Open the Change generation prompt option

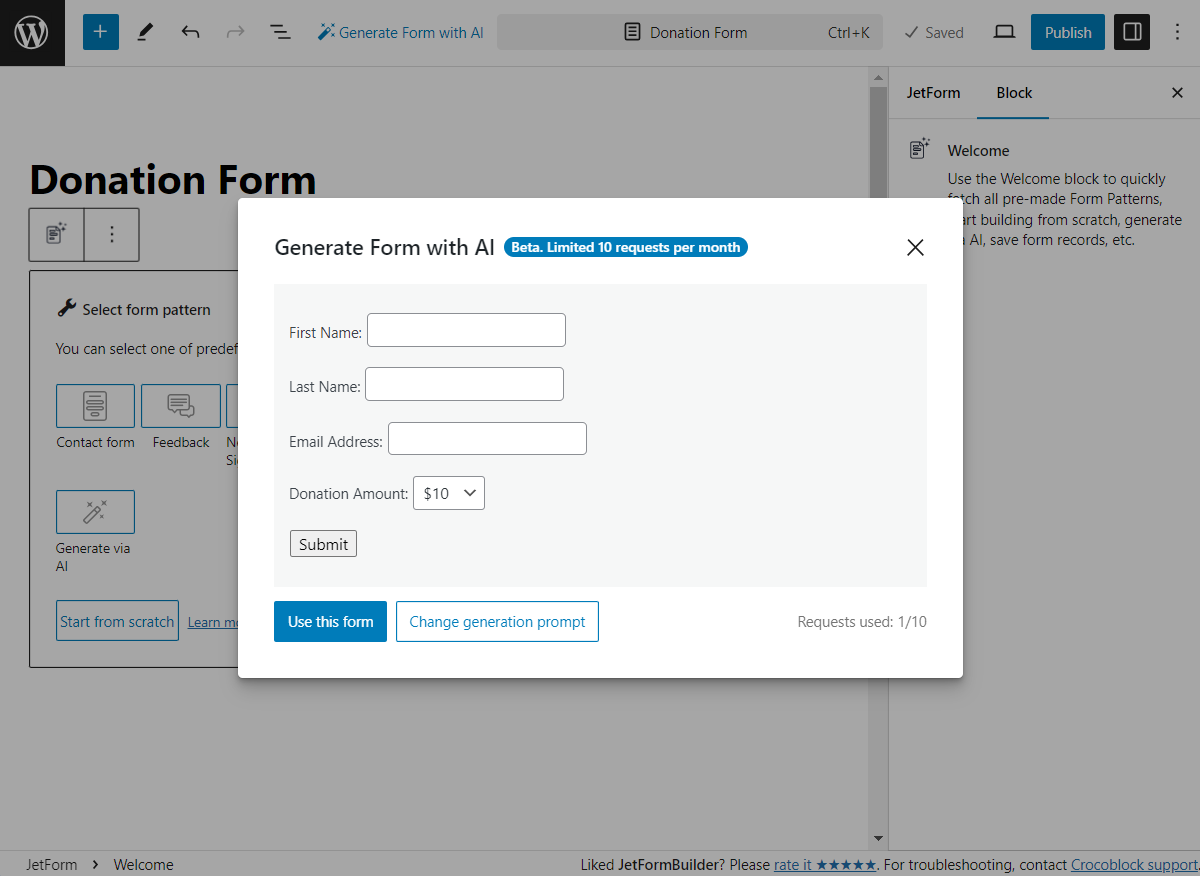click(x=497, y=621)
